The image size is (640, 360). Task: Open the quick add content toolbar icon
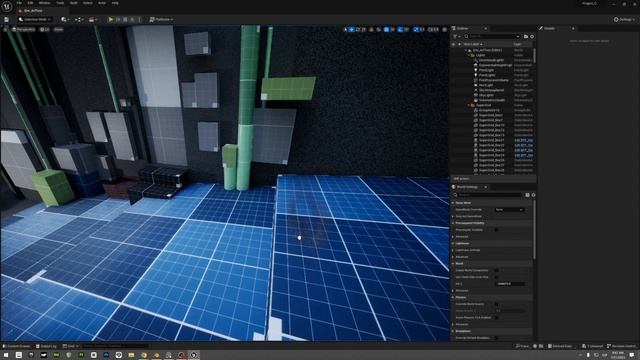point(64,20)
